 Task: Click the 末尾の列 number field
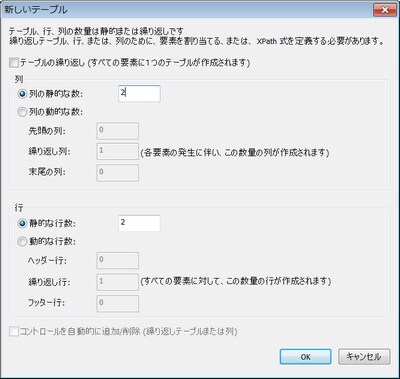118,173
